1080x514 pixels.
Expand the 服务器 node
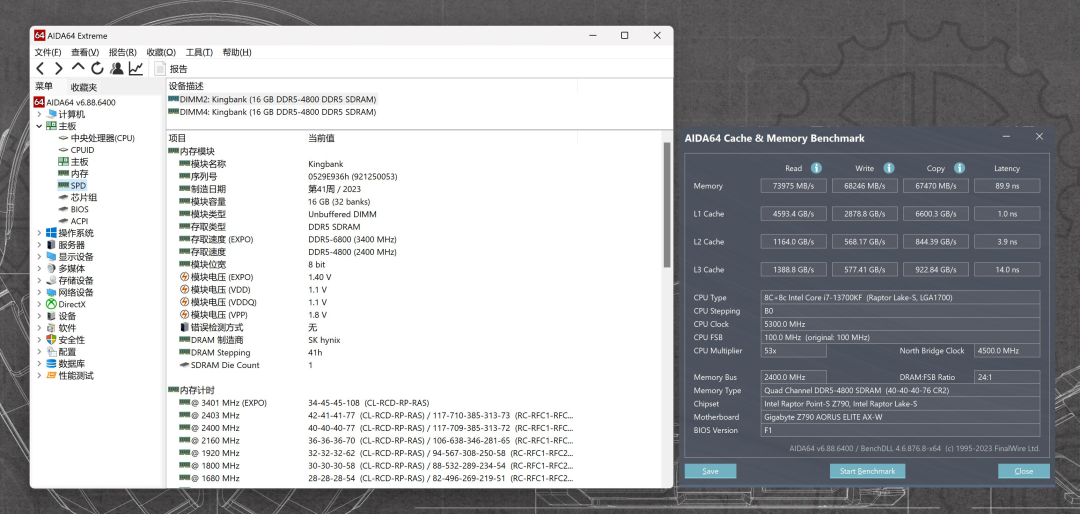pos(39,245)
